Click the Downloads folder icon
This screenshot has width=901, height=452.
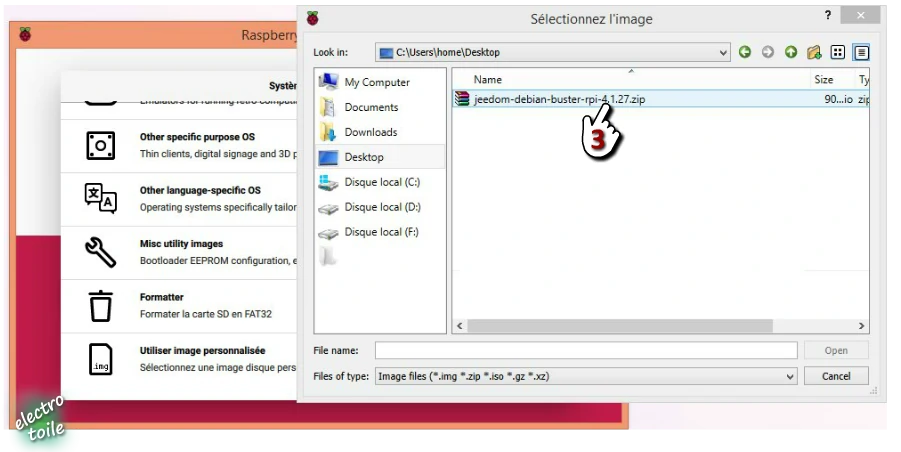coord(328,132)
